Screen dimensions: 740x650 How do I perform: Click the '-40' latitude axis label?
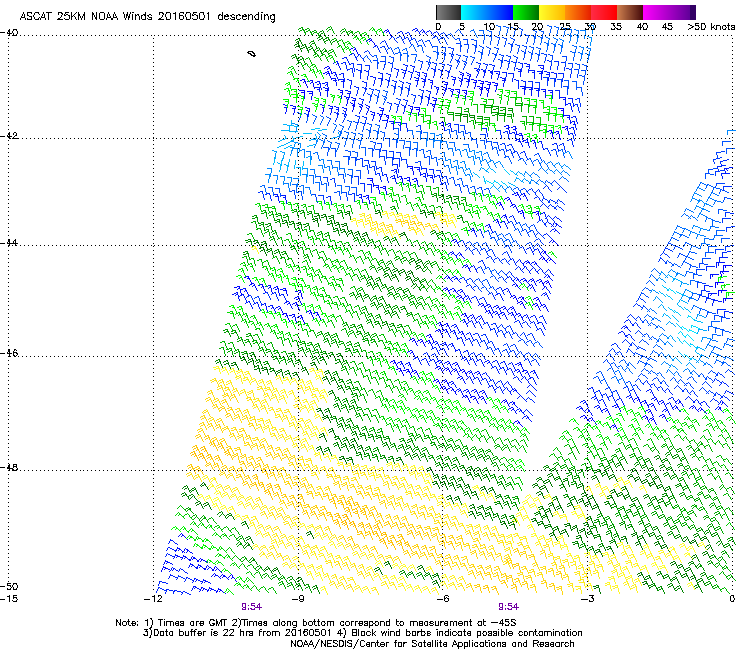pyautogui.click(x=9, y=33)
